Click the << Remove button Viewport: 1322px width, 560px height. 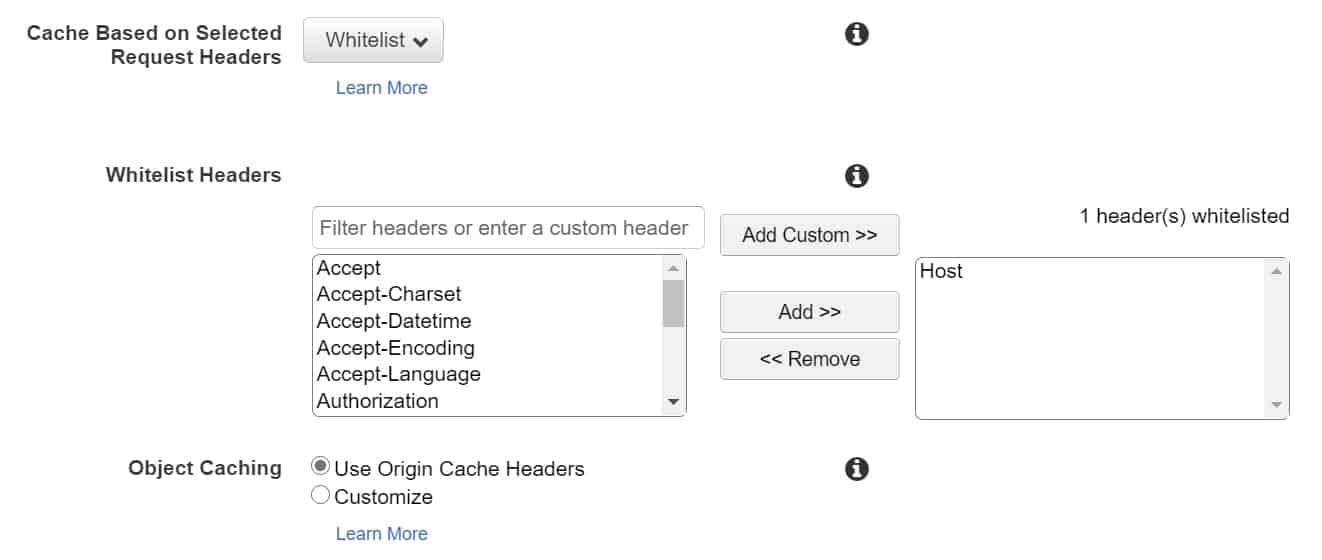(809, 359)
